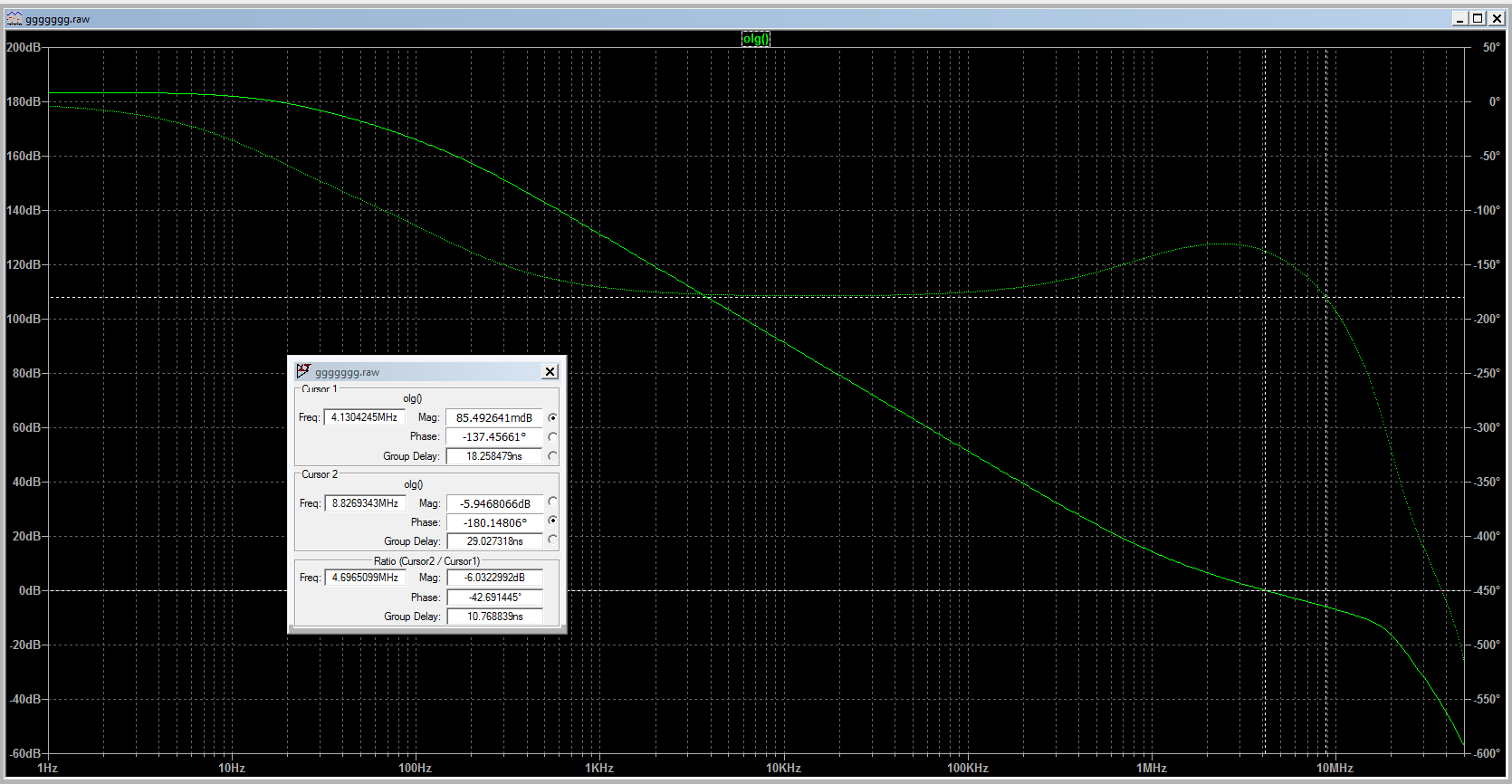Click Cursor 2 Phase field -180.14806°
The image size is (1512, 784).
tap(495, 522)
